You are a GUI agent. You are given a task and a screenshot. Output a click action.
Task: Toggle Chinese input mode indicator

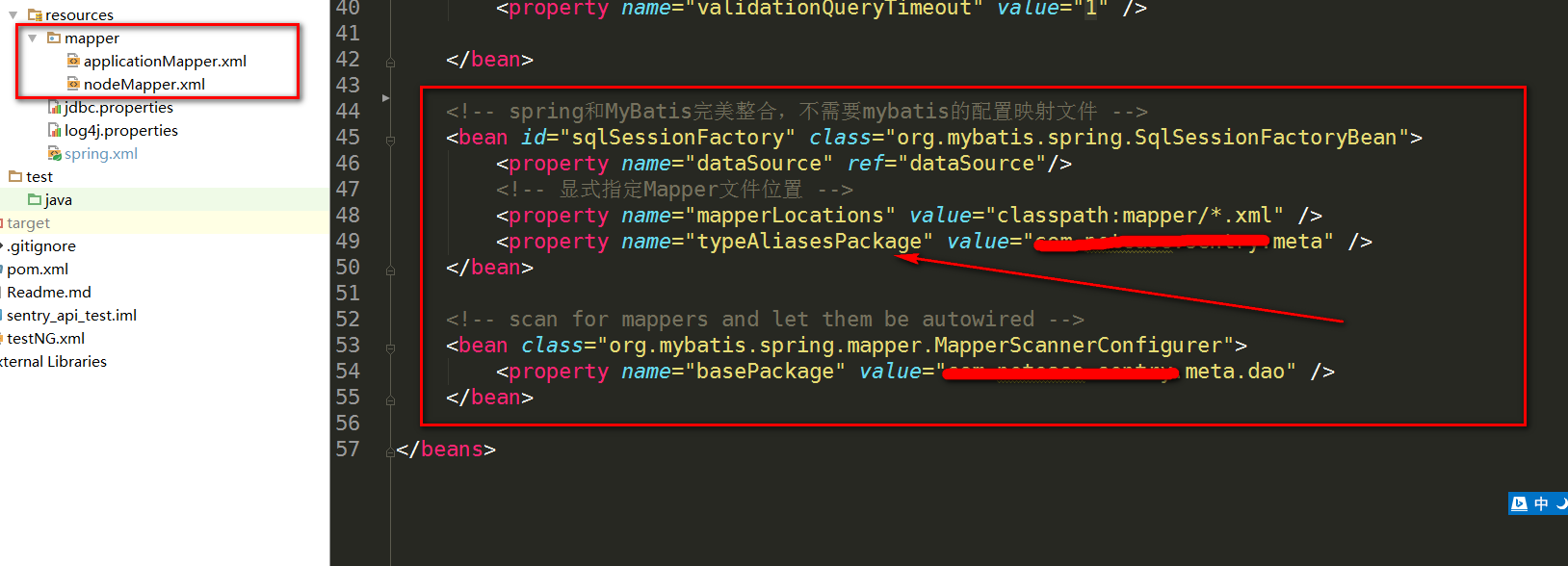point(1541,503)
